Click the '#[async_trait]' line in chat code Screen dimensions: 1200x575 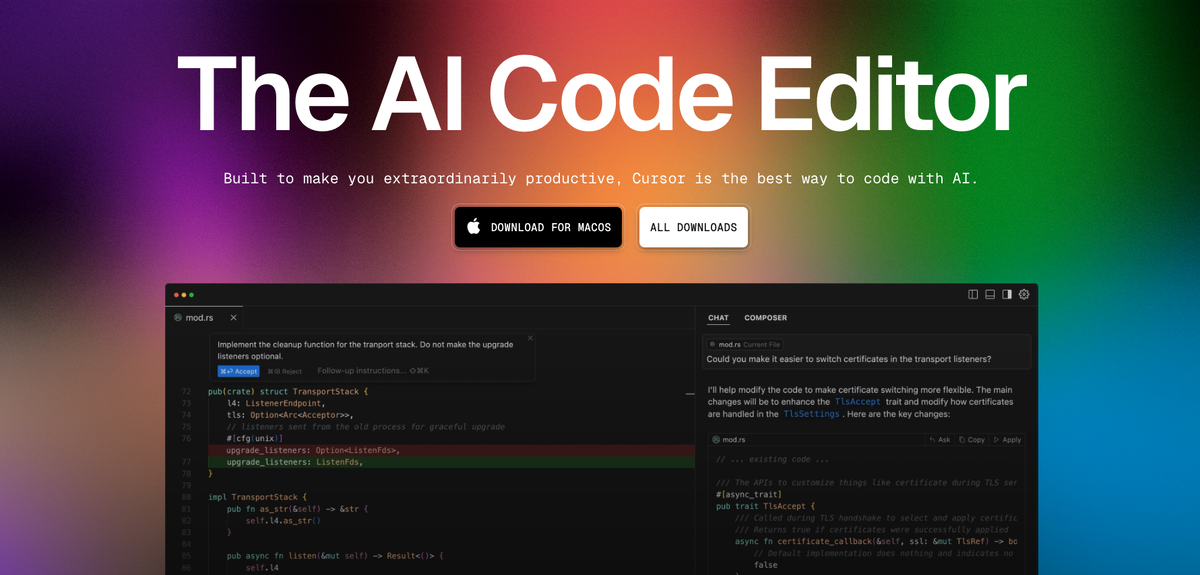(749, 495)
